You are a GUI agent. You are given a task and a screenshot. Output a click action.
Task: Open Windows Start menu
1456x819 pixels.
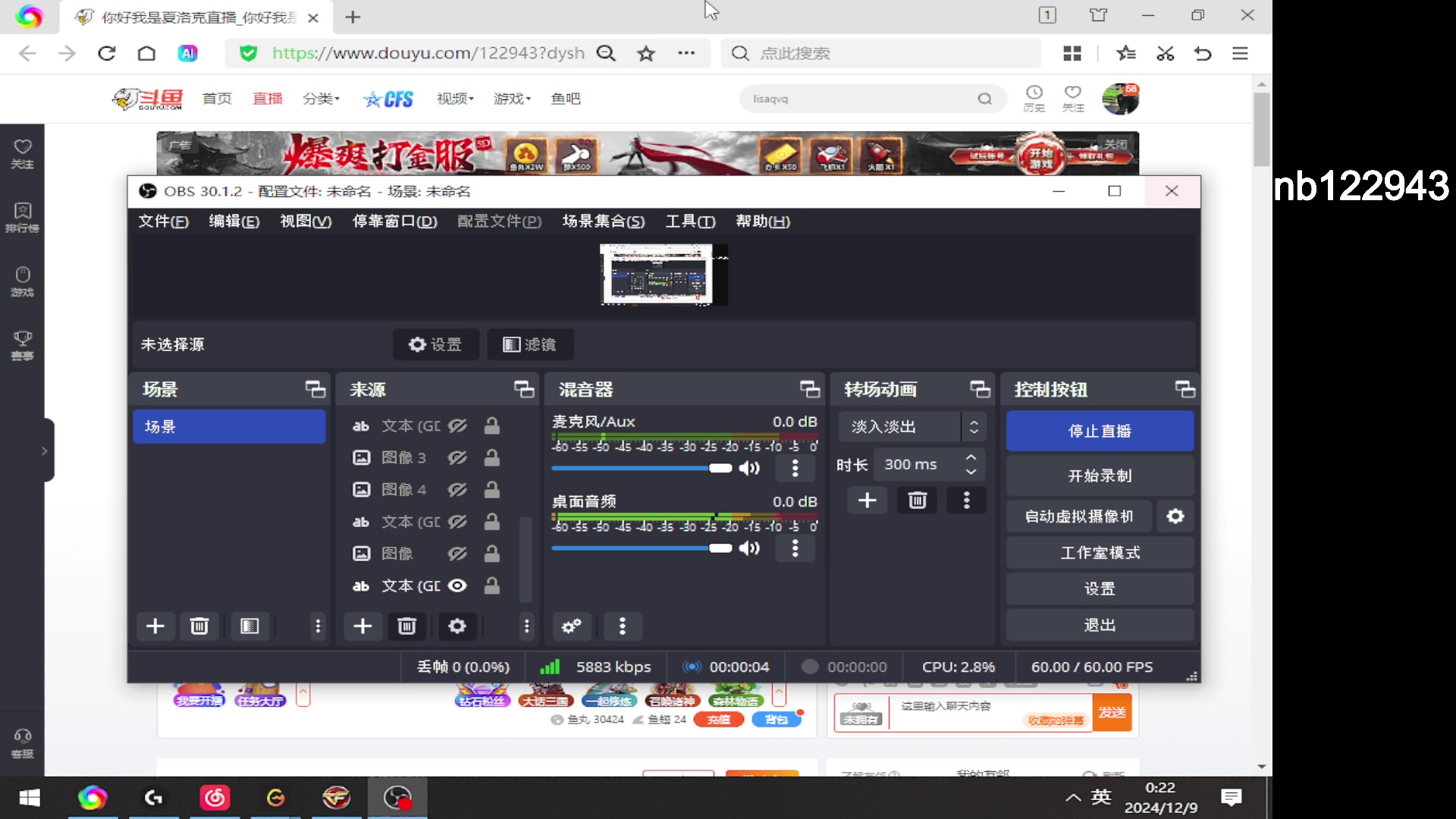click(x=30, y=798)
